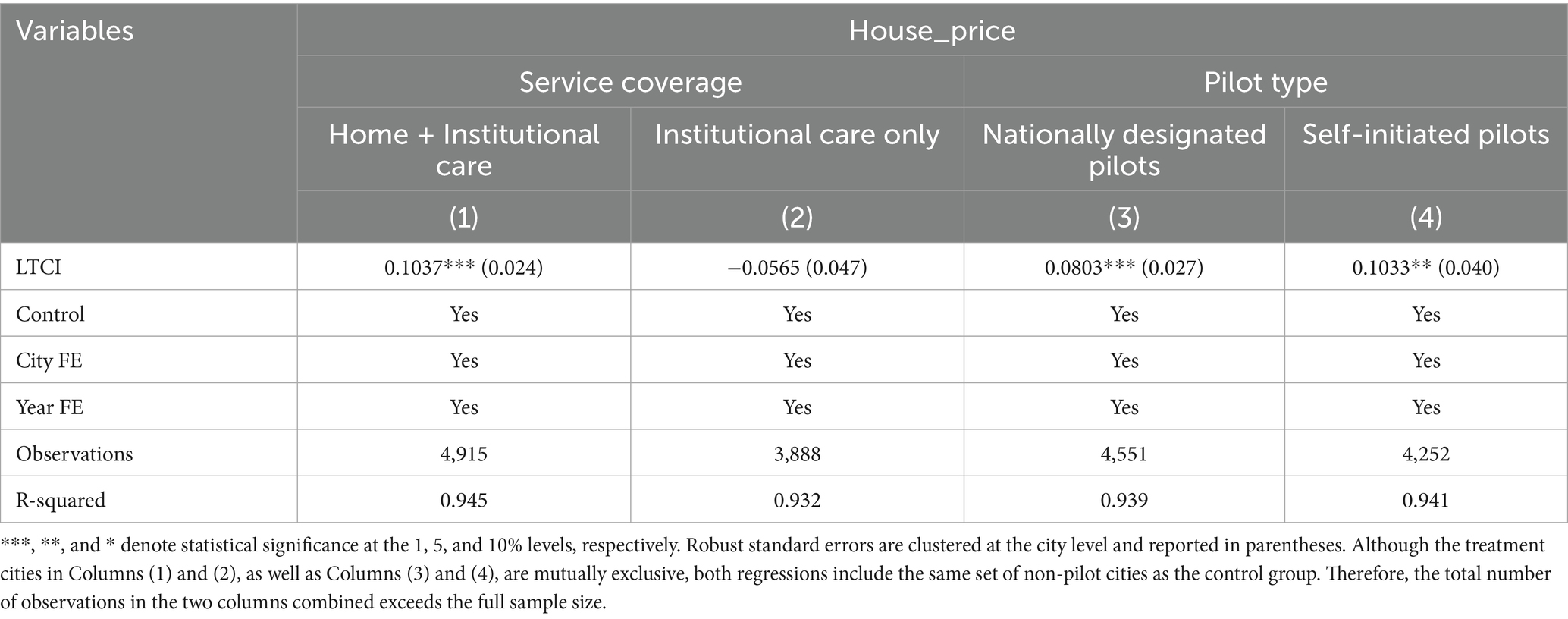This screenshot has height=619, width=1568.
Task: Click the Variables column header
Action: [75, 31]
